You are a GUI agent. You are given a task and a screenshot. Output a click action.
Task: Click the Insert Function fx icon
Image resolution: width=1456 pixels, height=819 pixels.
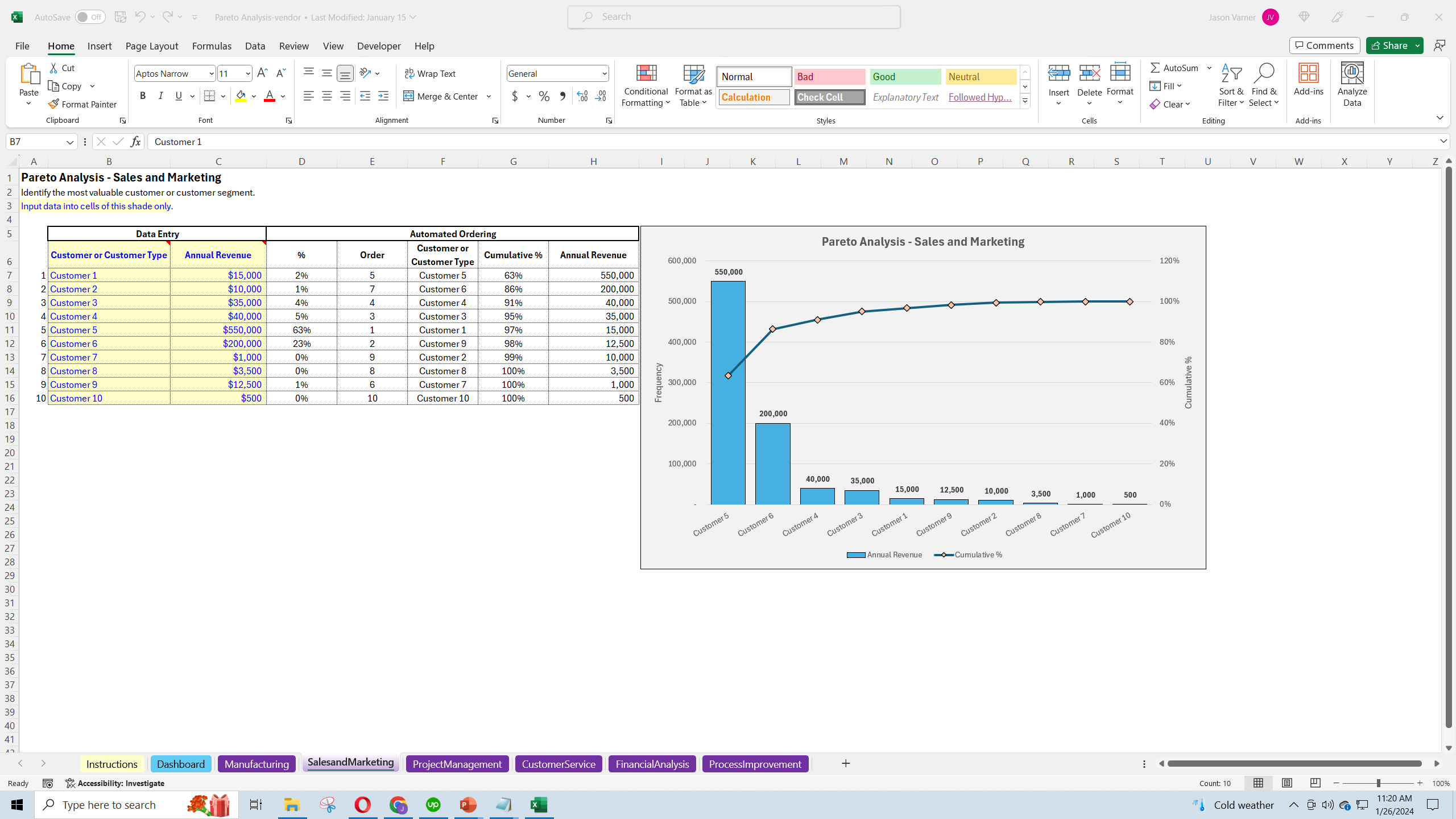pos(135,142)
